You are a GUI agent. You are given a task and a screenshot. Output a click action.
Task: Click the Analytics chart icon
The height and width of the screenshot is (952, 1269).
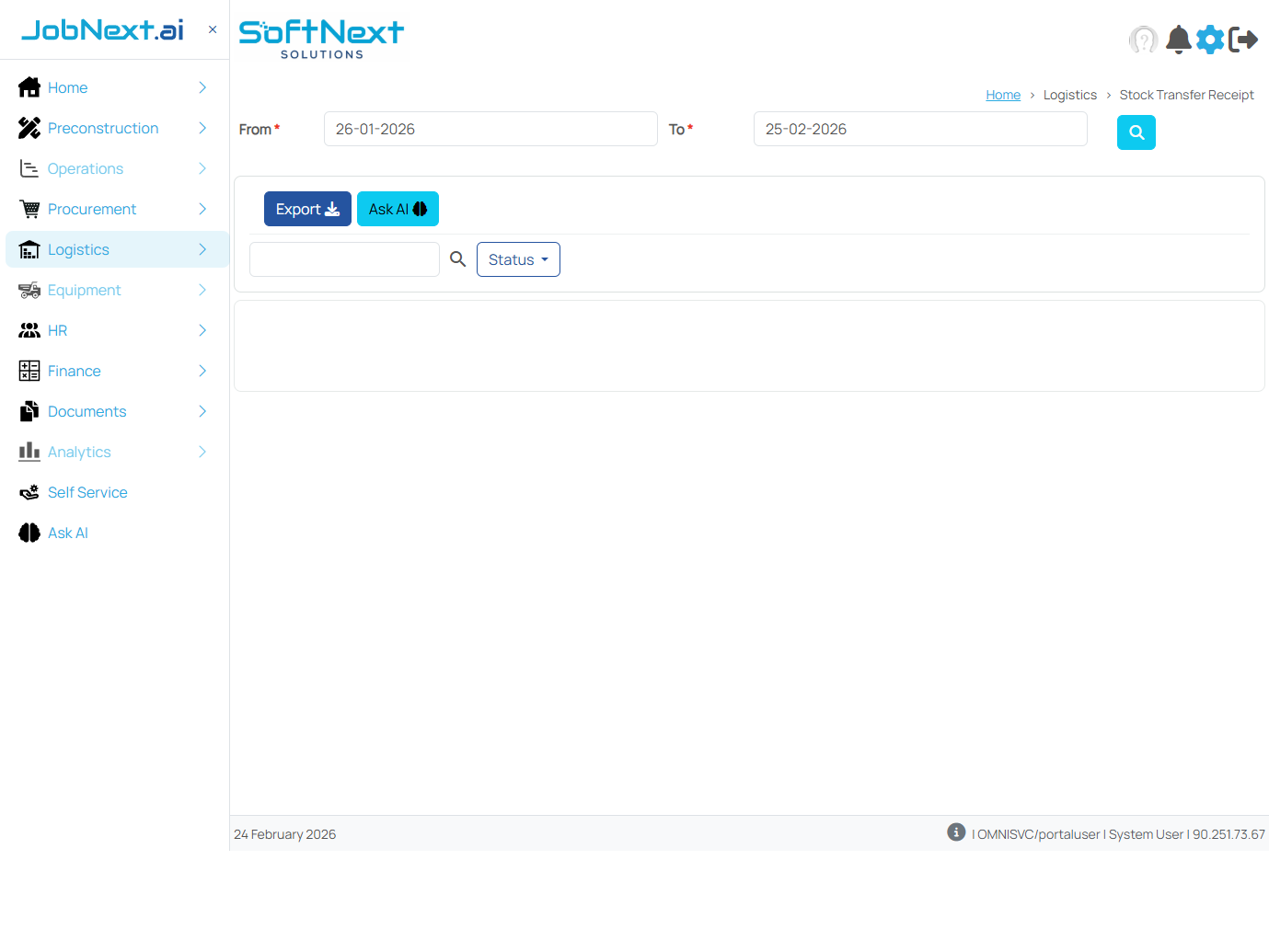pos(29,452)
